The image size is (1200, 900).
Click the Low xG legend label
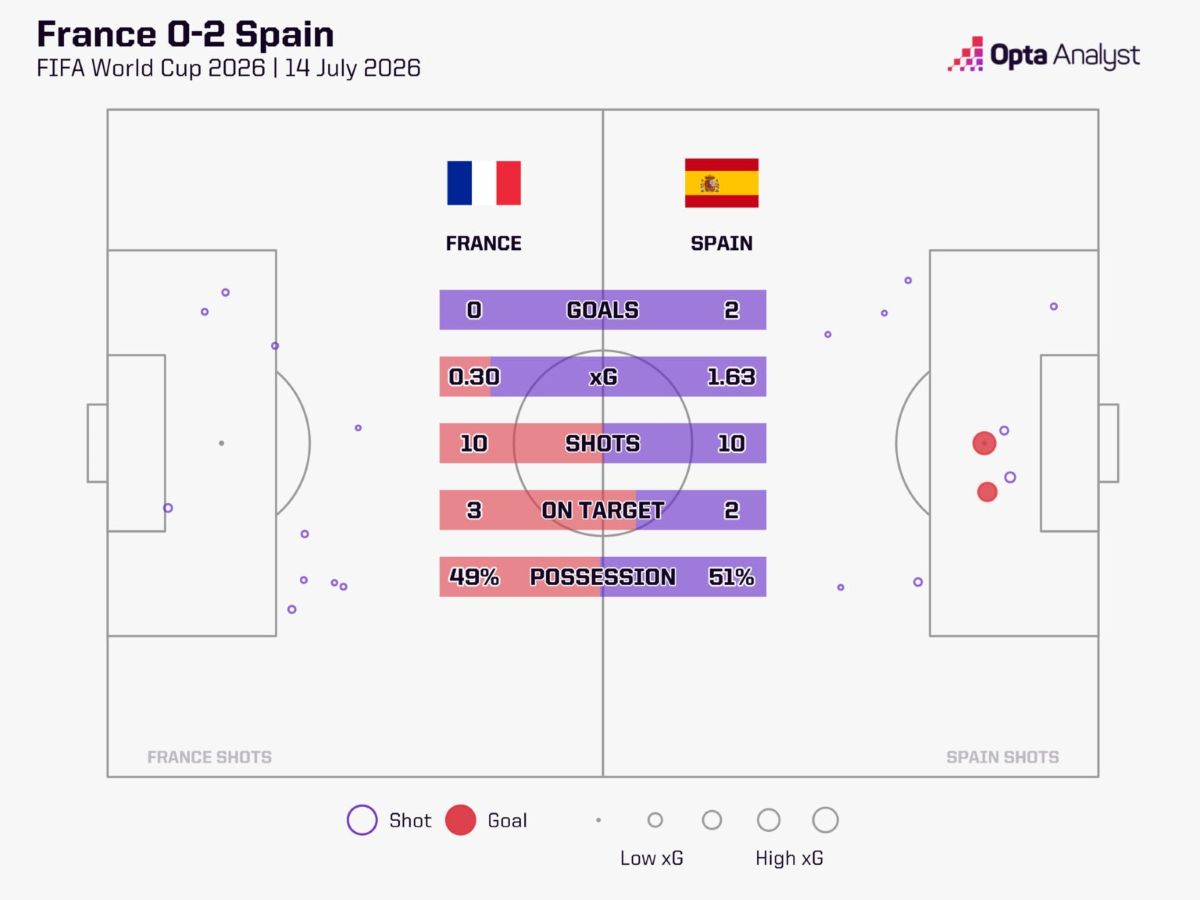[x=652, y=858]
